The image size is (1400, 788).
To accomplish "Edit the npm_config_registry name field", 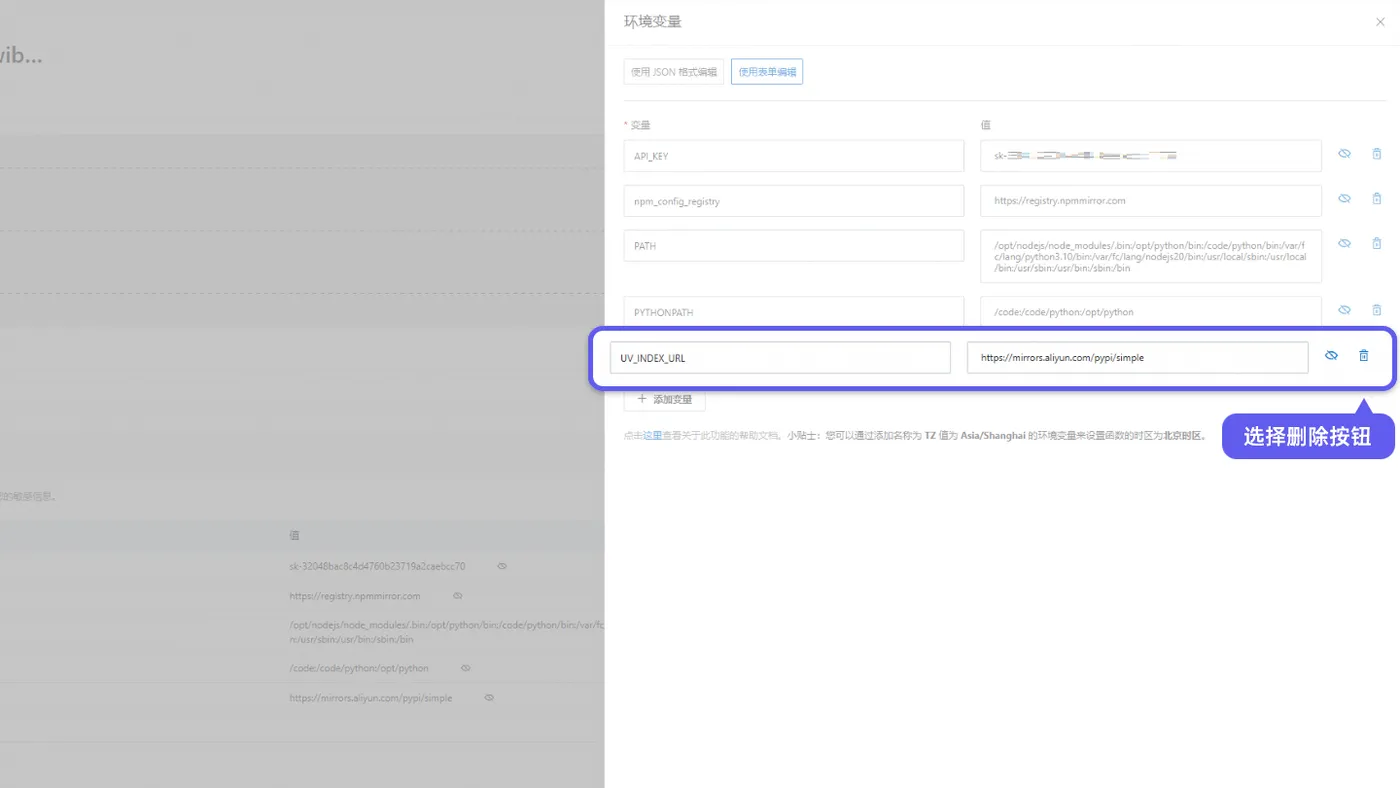I will [794, 201].
